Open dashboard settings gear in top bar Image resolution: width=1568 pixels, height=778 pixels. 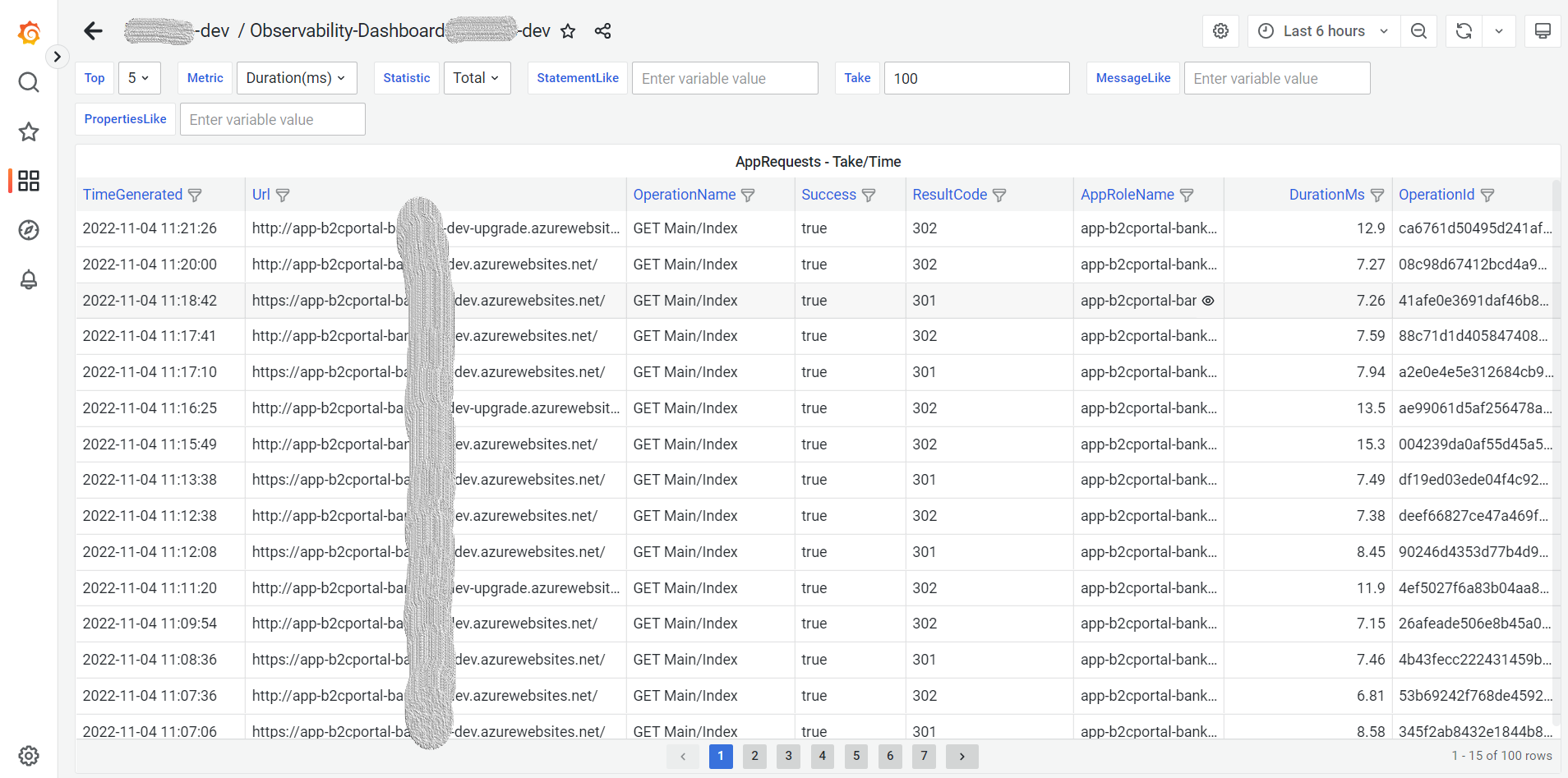[x=1220, y=31]
